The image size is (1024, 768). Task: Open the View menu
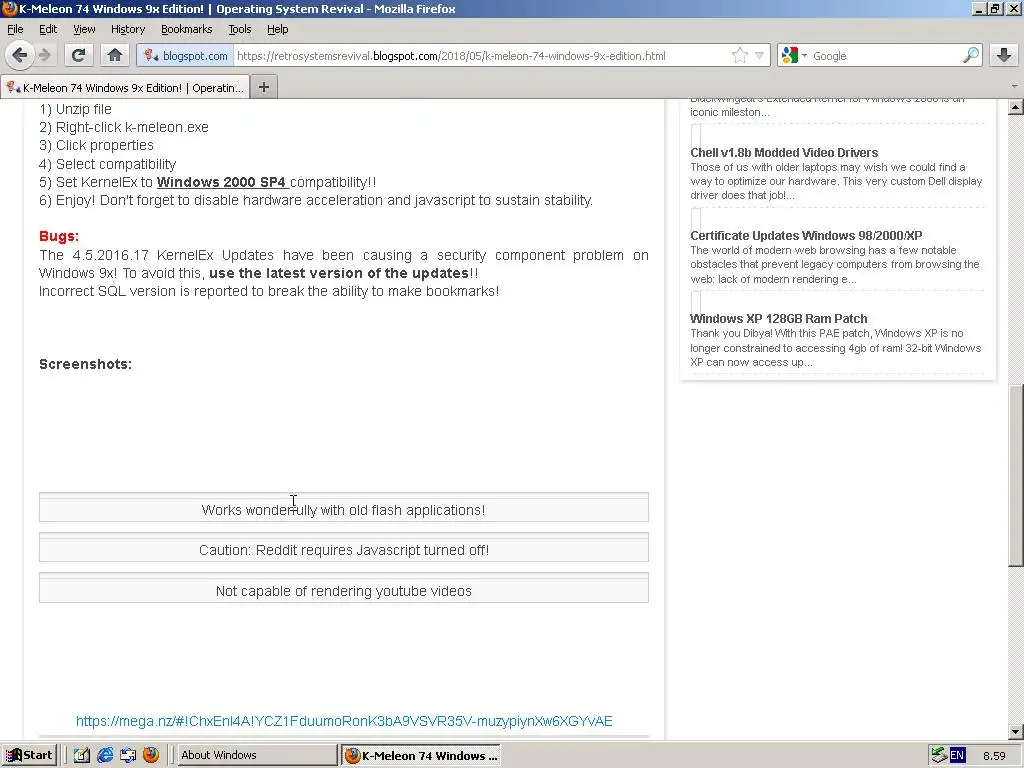(x=84, y=29)
